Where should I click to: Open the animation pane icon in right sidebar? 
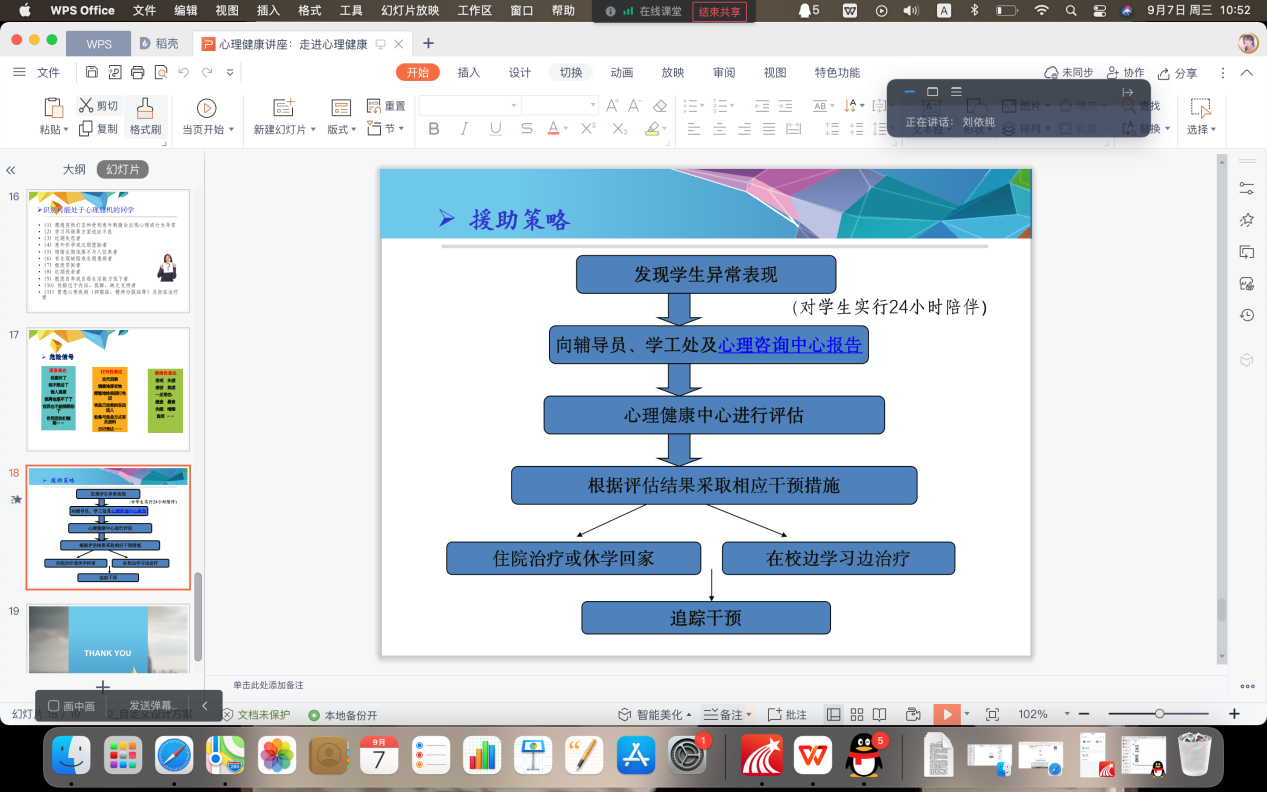pos(1246,219)
